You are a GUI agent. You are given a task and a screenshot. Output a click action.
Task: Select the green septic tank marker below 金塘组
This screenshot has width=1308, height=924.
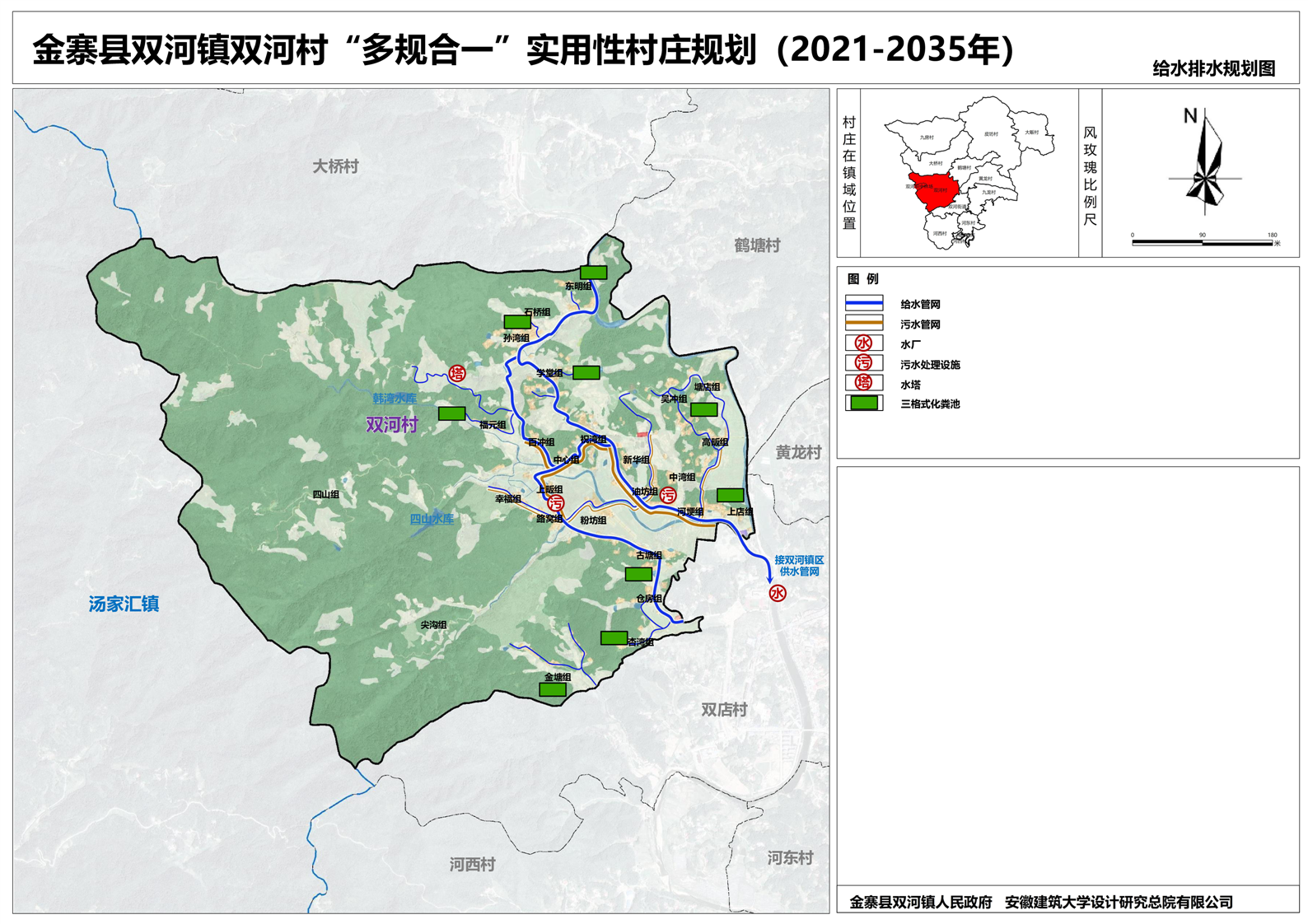(553, 690)
